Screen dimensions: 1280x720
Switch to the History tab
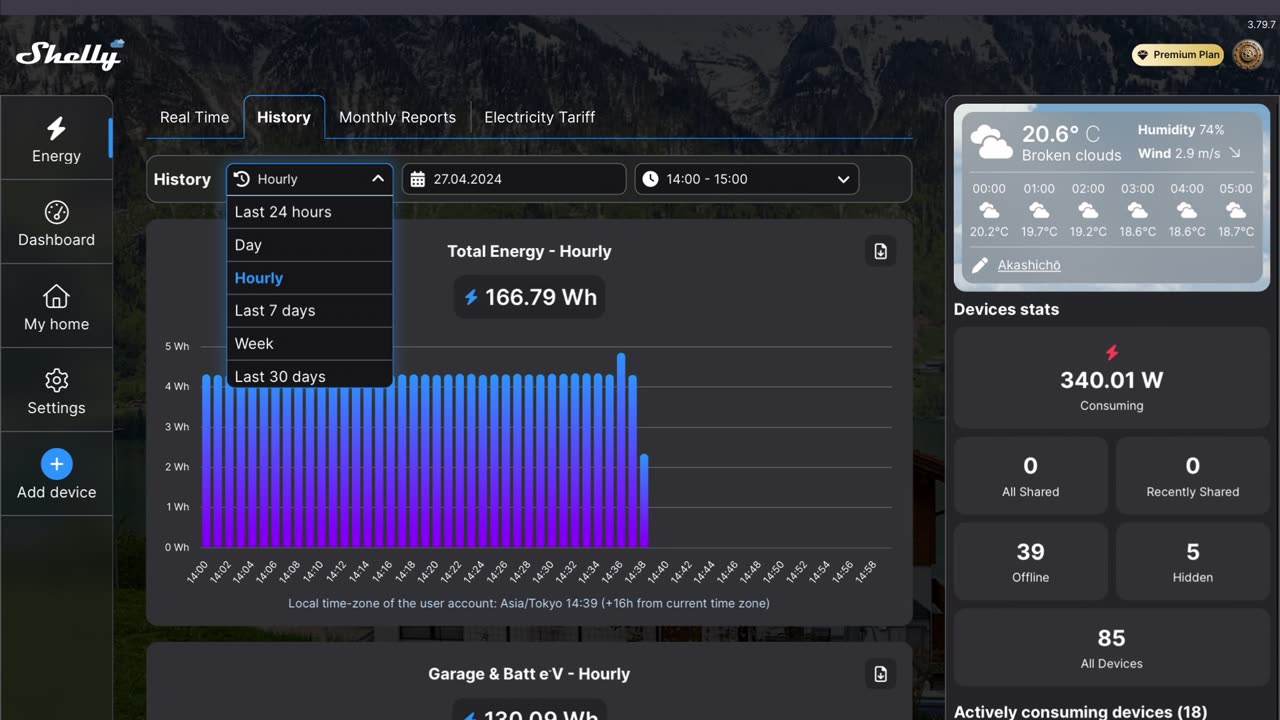coord(284,117)
